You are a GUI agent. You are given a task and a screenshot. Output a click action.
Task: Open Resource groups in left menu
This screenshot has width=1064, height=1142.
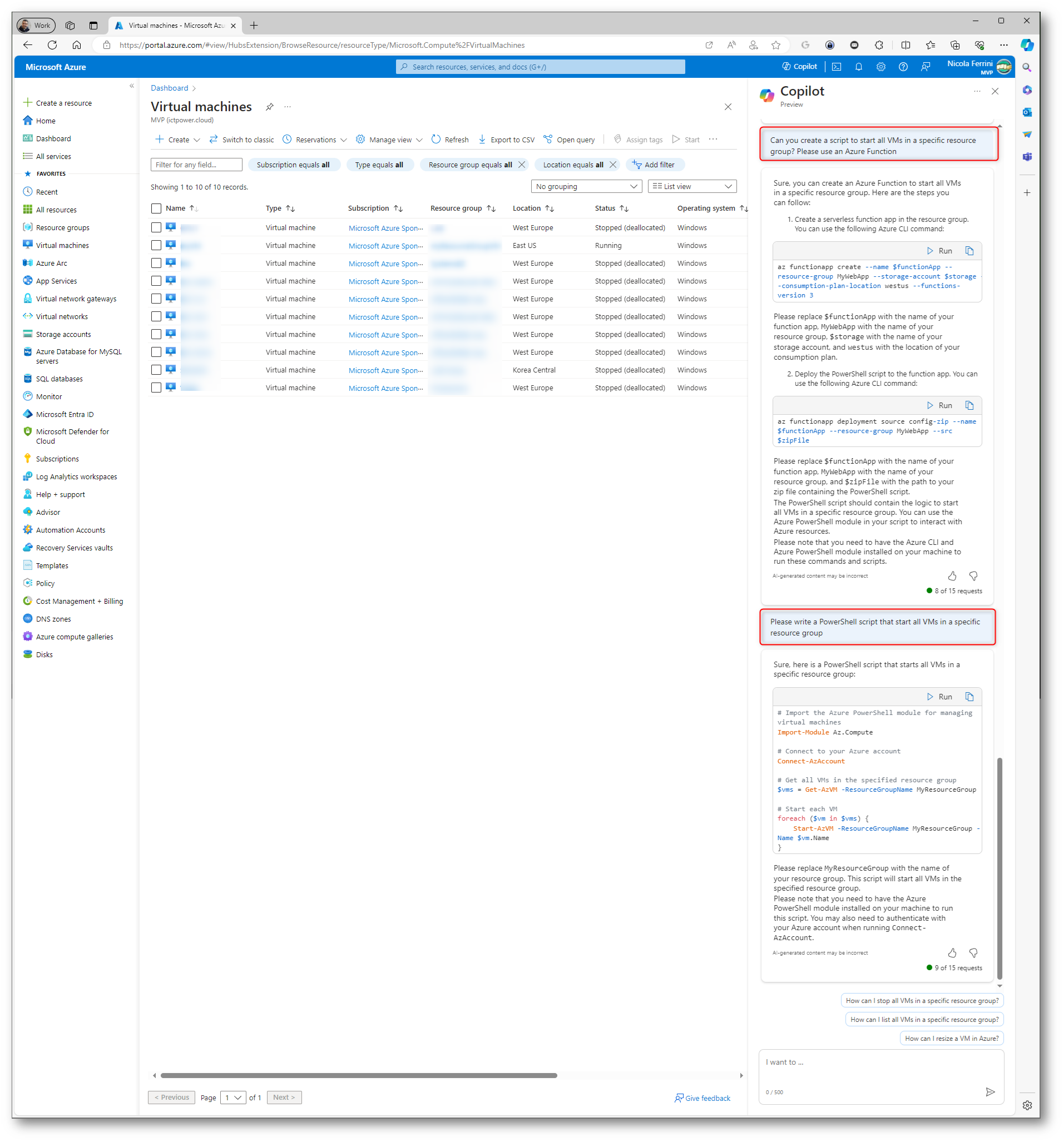pos(62,227)
